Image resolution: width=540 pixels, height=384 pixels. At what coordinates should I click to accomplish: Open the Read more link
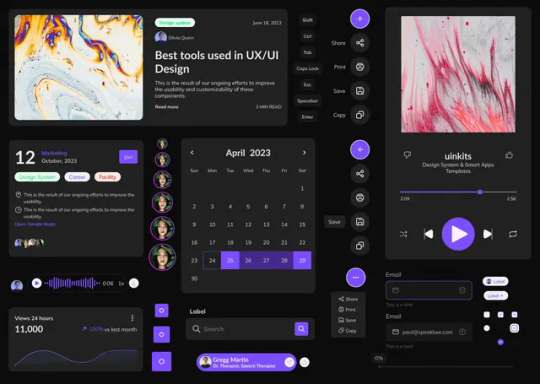[x=167, y=107]
